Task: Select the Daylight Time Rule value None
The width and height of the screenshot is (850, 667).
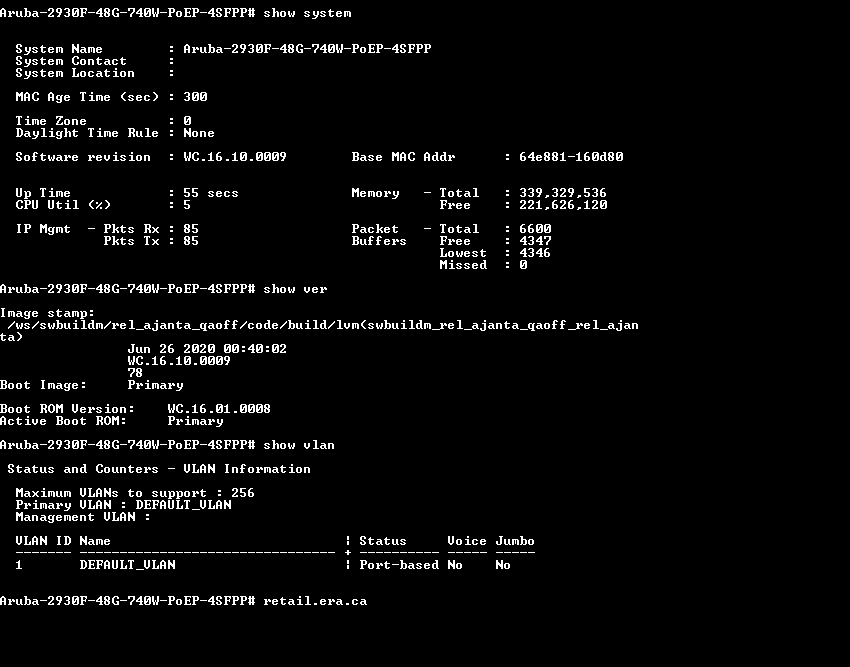Action: [199, 133]
